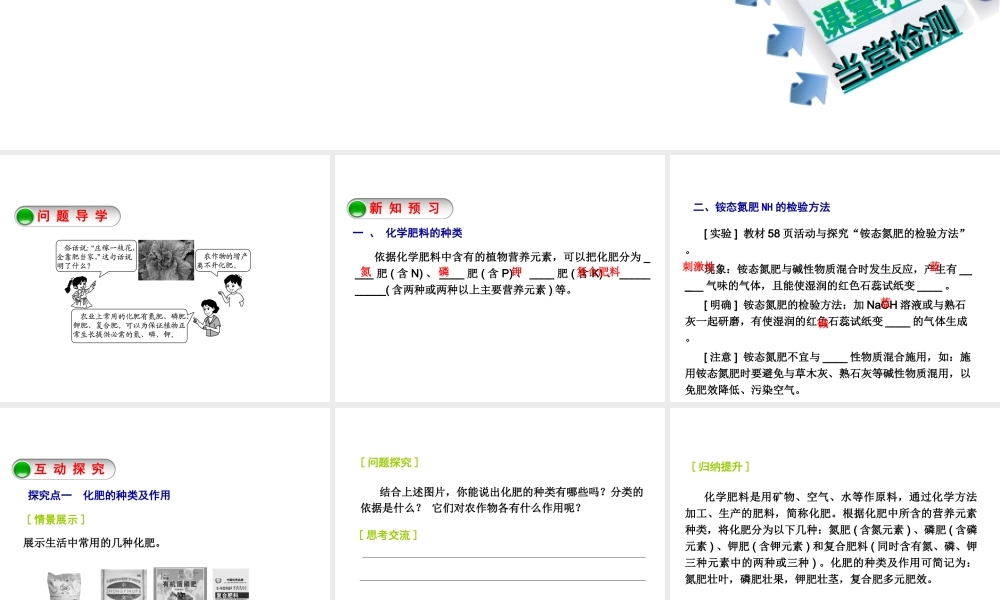1000x600 pixels.
Task: Click the green label [归纳提升]
Action: [x=721, y=467]
